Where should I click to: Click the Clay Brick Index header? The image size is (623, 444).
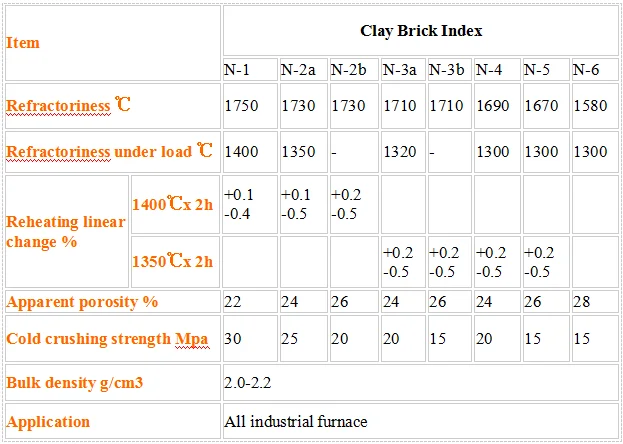pyautogui.click(x=421, y=31)
